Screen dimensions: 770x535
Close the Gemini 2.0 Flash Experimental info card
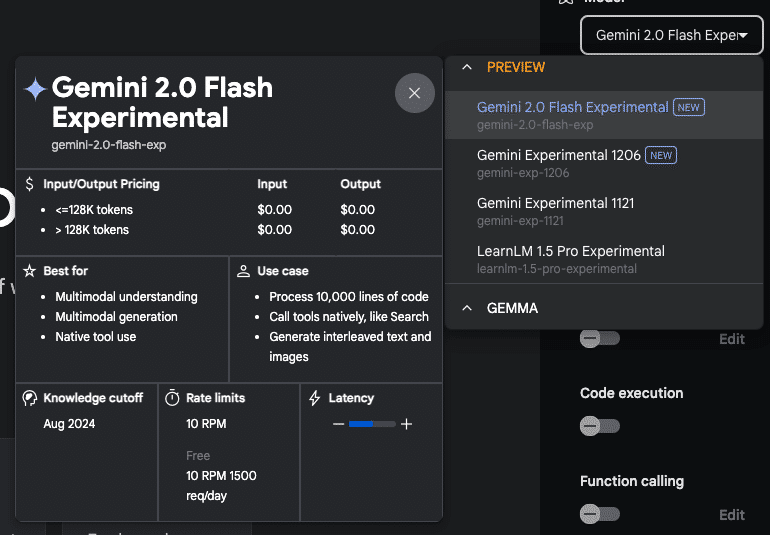tap(414, 93)
